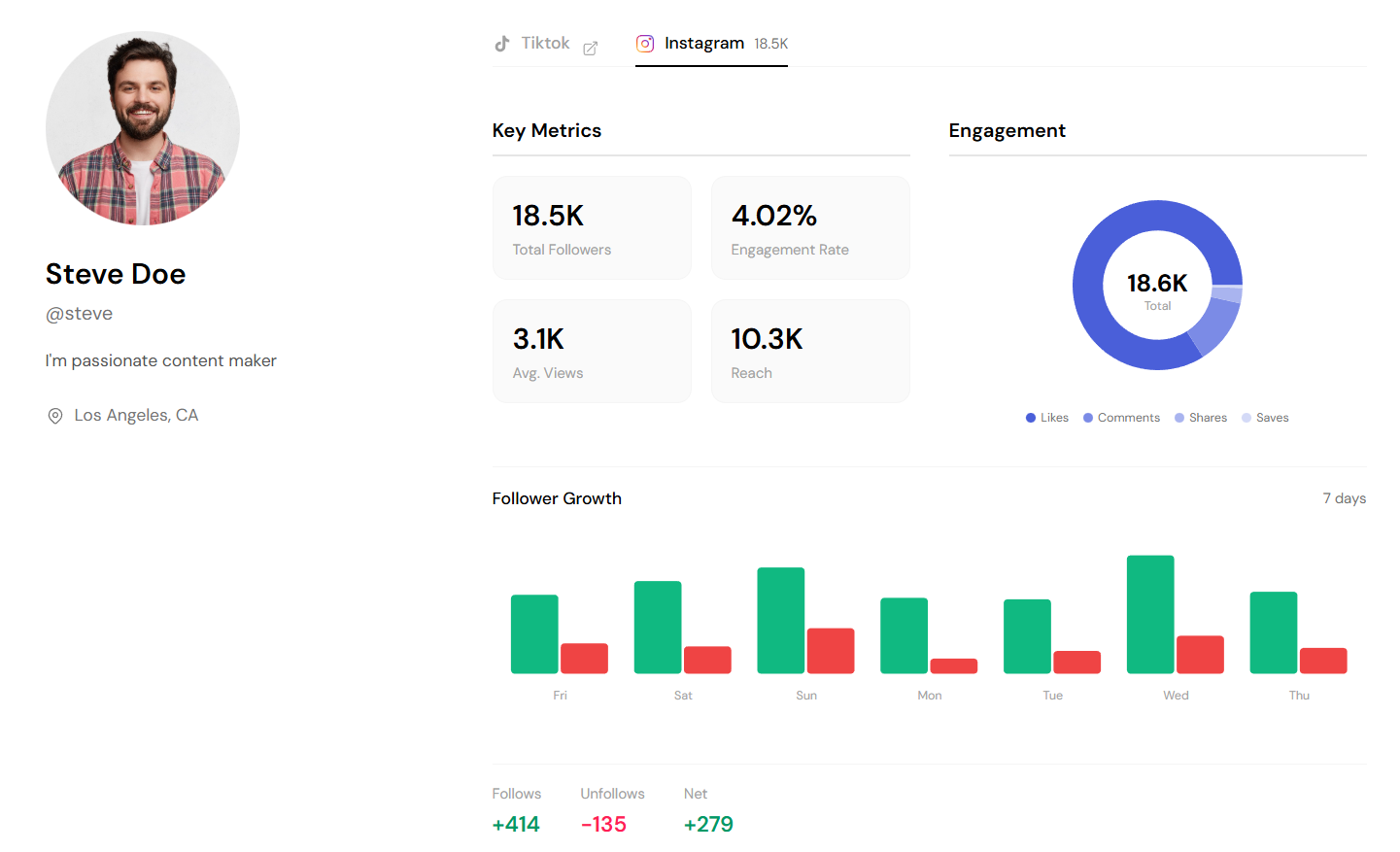
Task: Click the TikTok logo icon
Action: (x=501, y=44)
